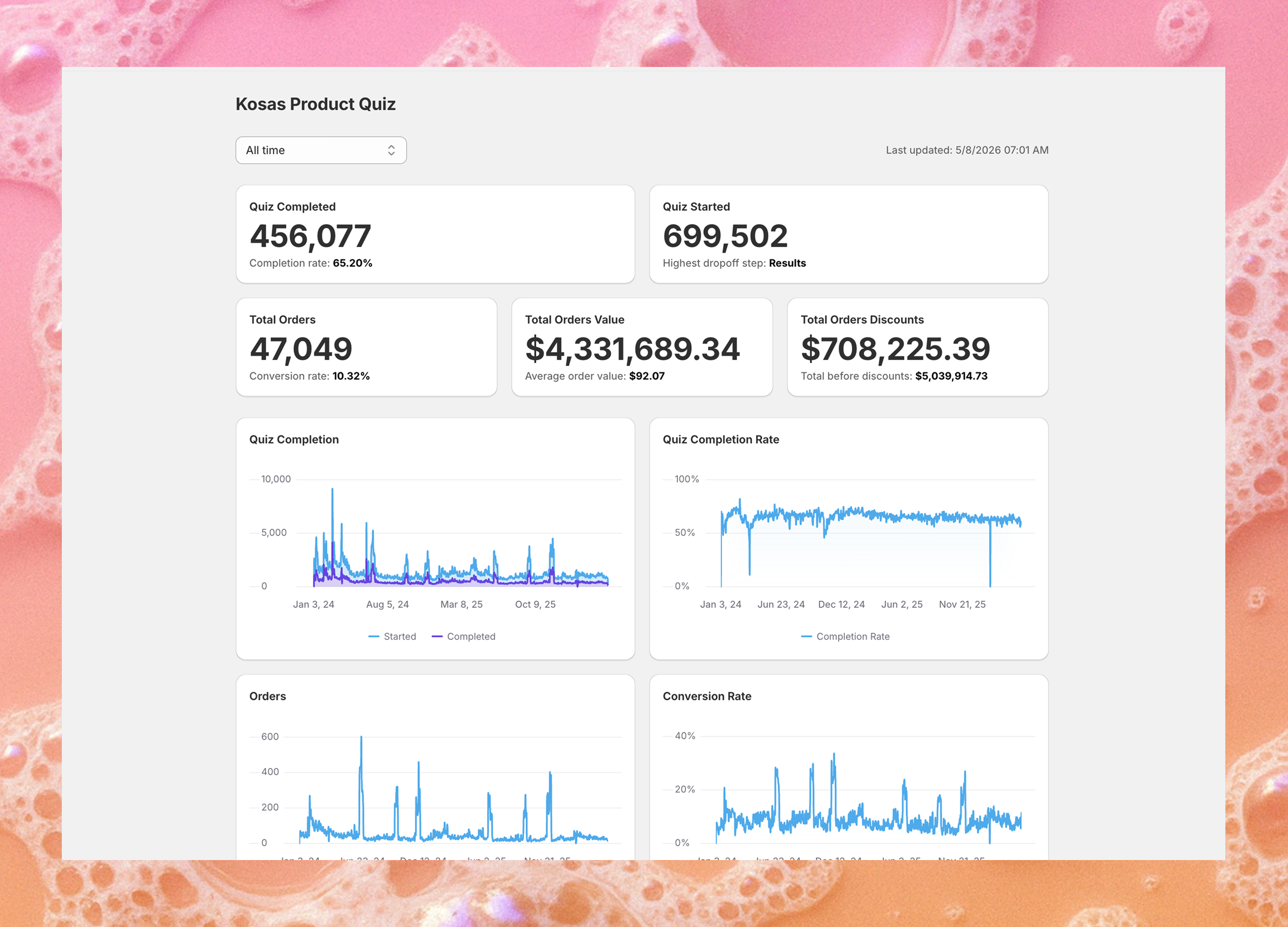
Task: Click the Average order value: $92.07 text
Action: (x=595, y=376)
